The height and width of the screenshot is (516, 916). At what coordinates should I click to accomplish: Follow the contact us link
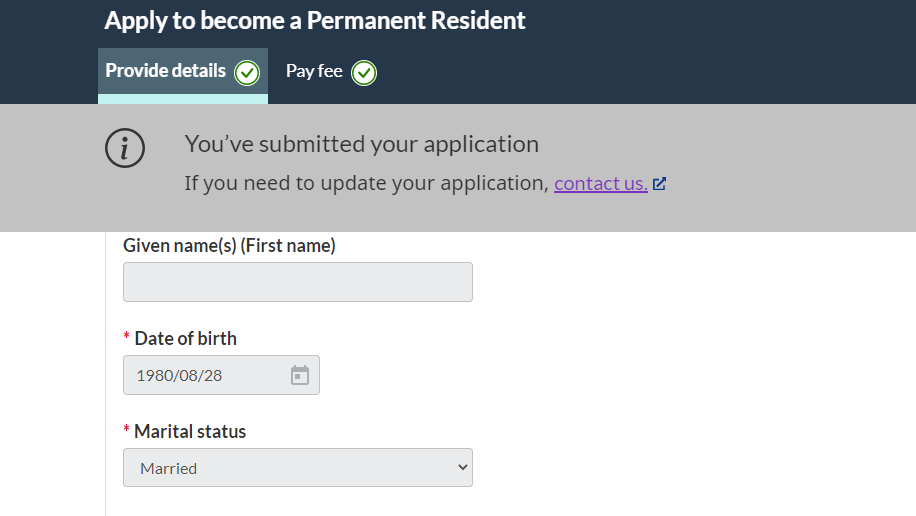coord(600,184)
